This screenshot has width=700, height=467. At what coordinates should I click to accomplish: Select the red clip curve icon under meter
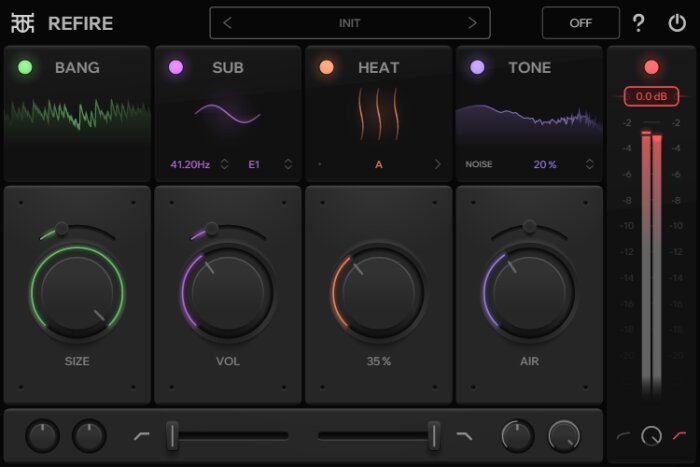[x=679, y=435]
